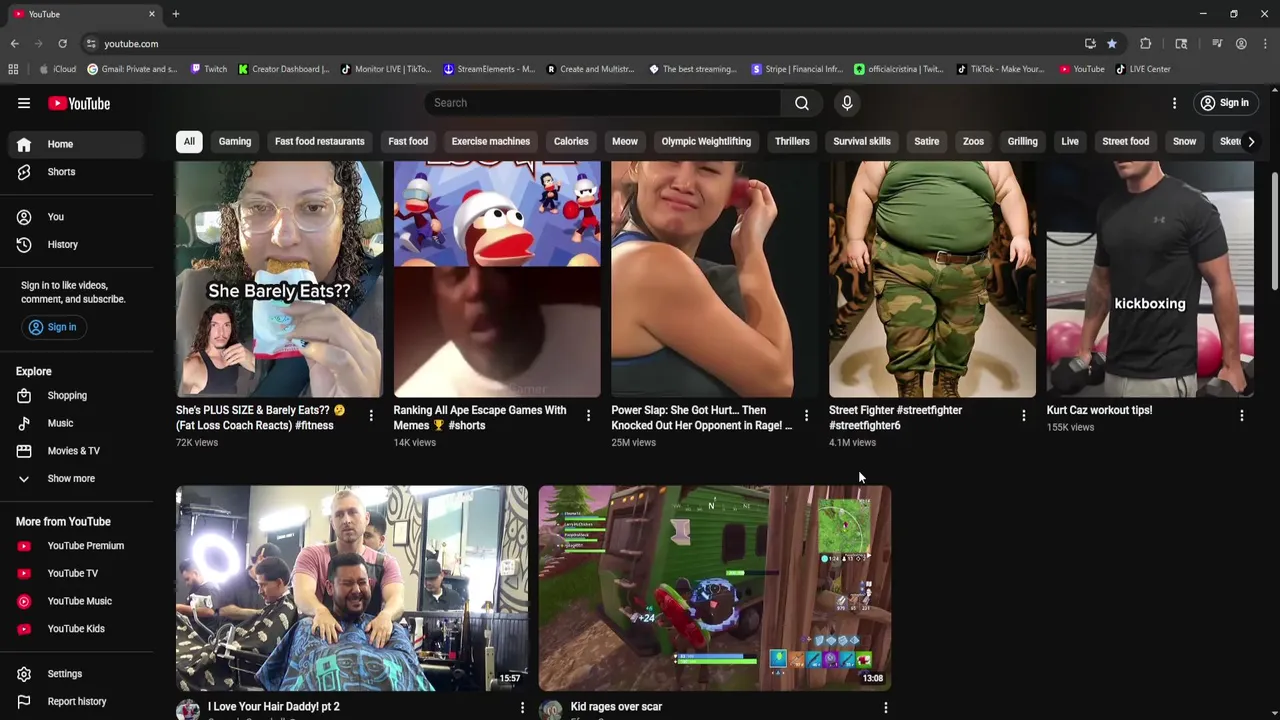Open the Twitch bookmark
This screenshot has height=720, width=1280.
coord(209,69)
